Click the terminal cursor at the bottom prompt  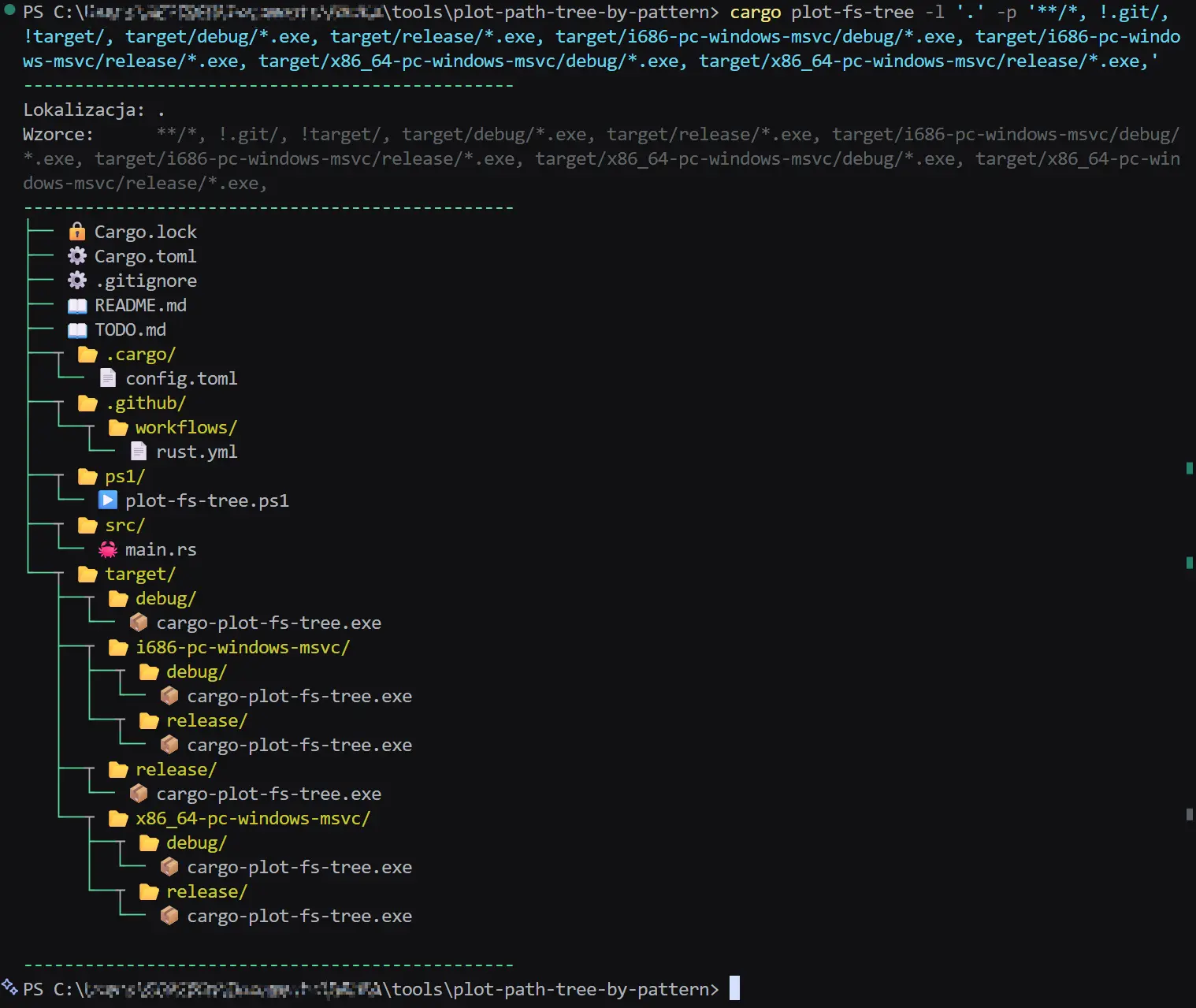734,988
